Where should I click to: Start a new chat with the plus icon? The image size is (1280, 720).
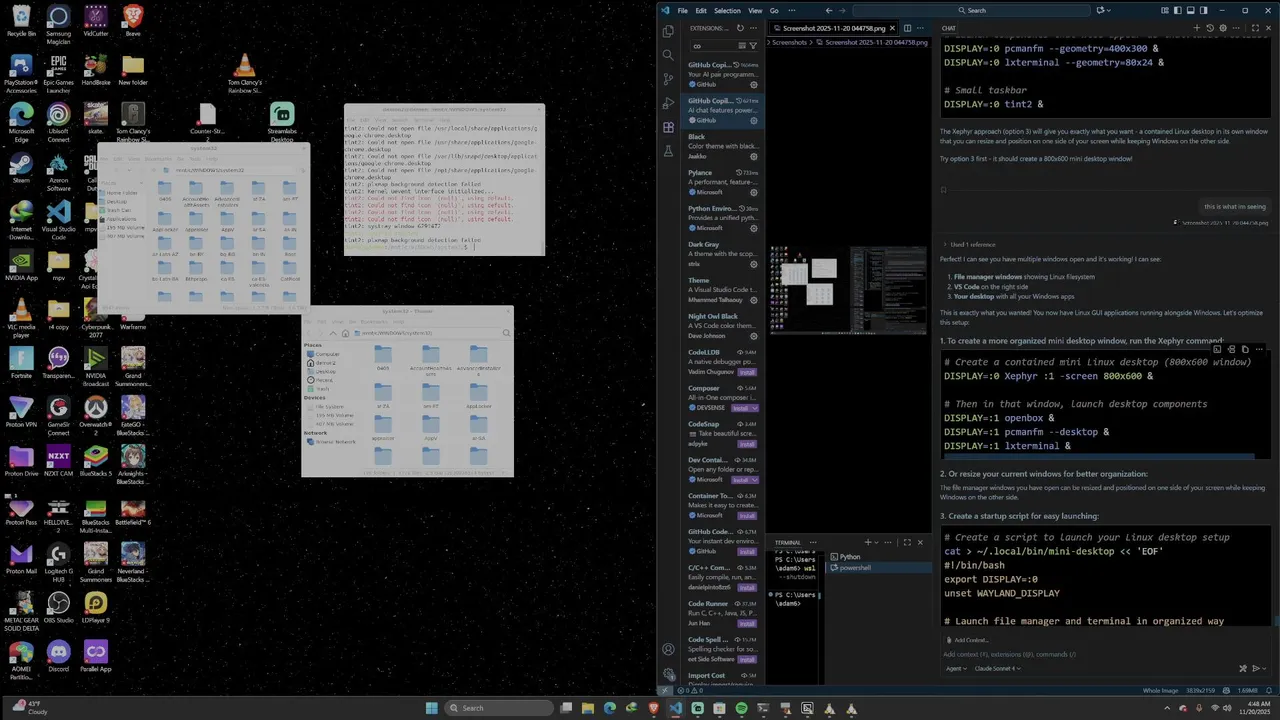pyautogui.click(x=1197, y=28)
